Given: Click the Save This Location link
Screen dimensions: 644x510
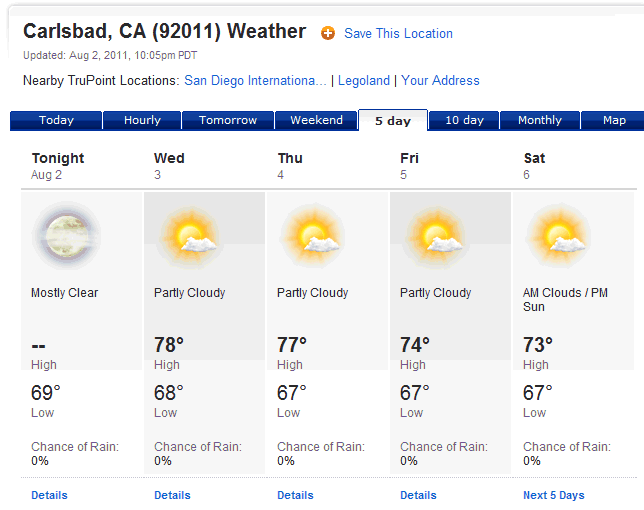Looking at the screenshot, I should coord(398,33).
